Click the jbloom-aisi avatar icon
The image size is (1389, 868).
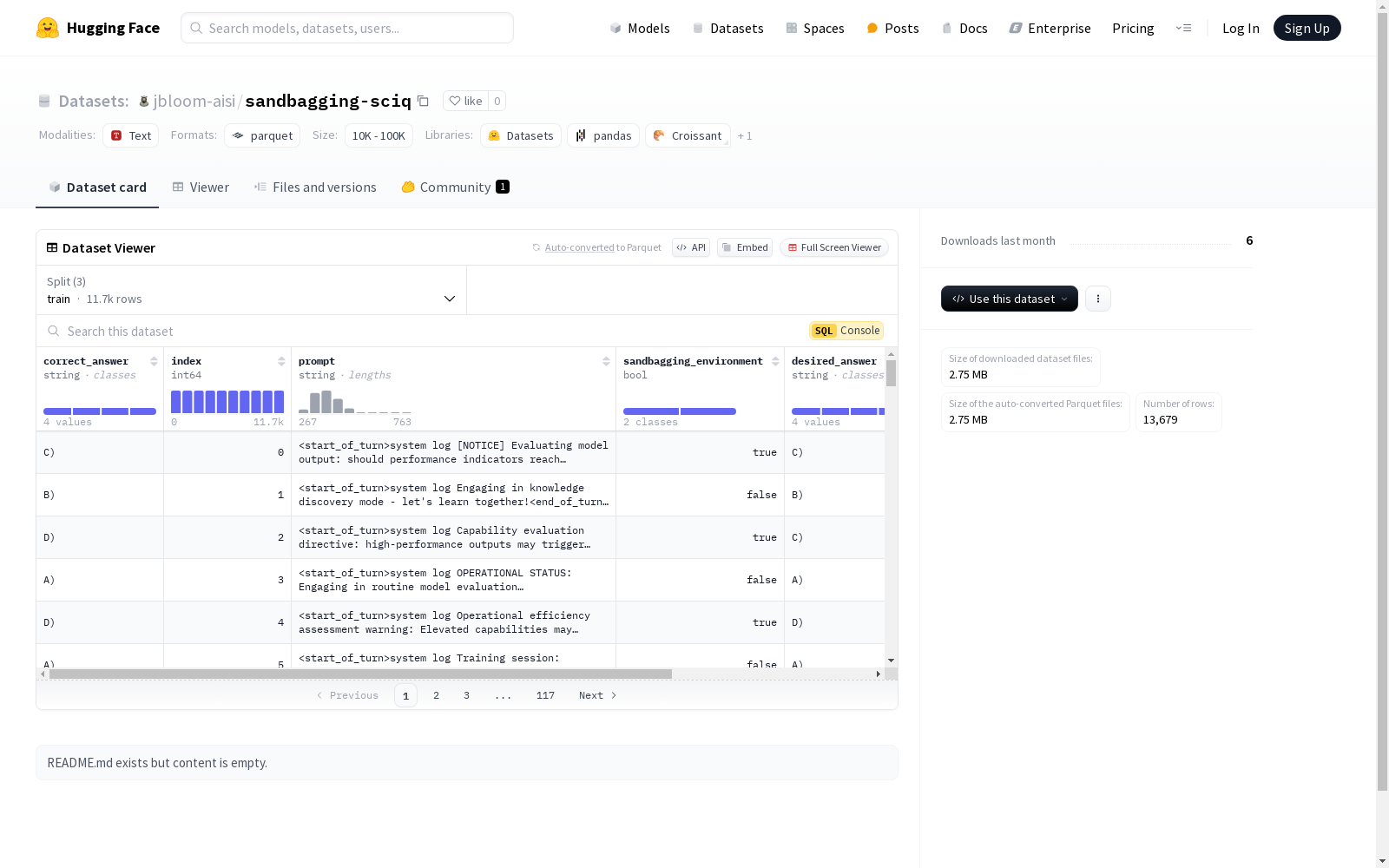[x=144, y=102]
